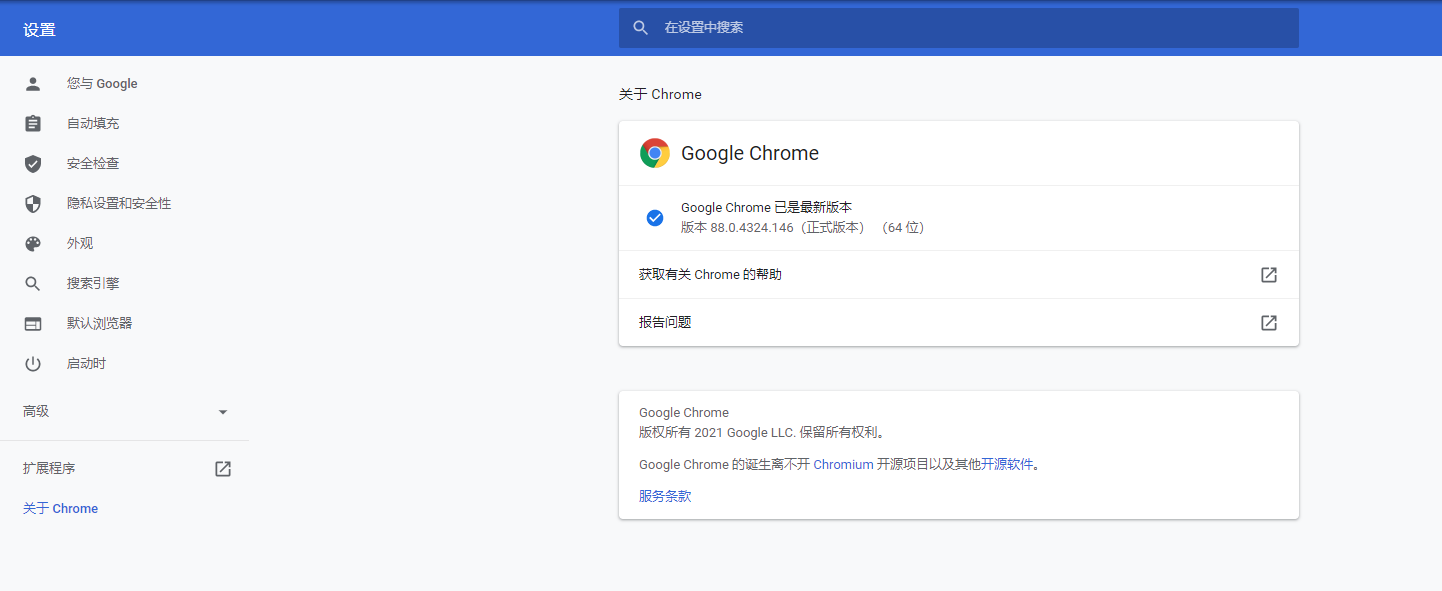The height and width of the screenshot is (591, 1442).
Task: Click the blue checkmark update status icon
Action: click(655, 218)
